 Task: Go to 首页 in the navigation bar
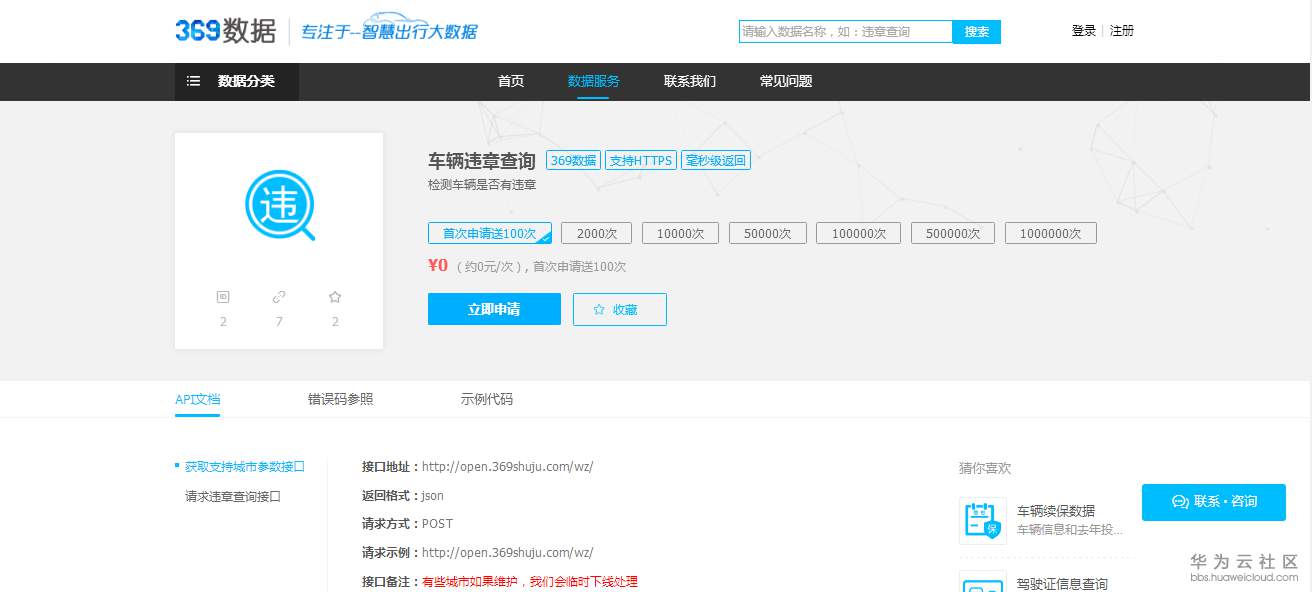pos(511,81)
